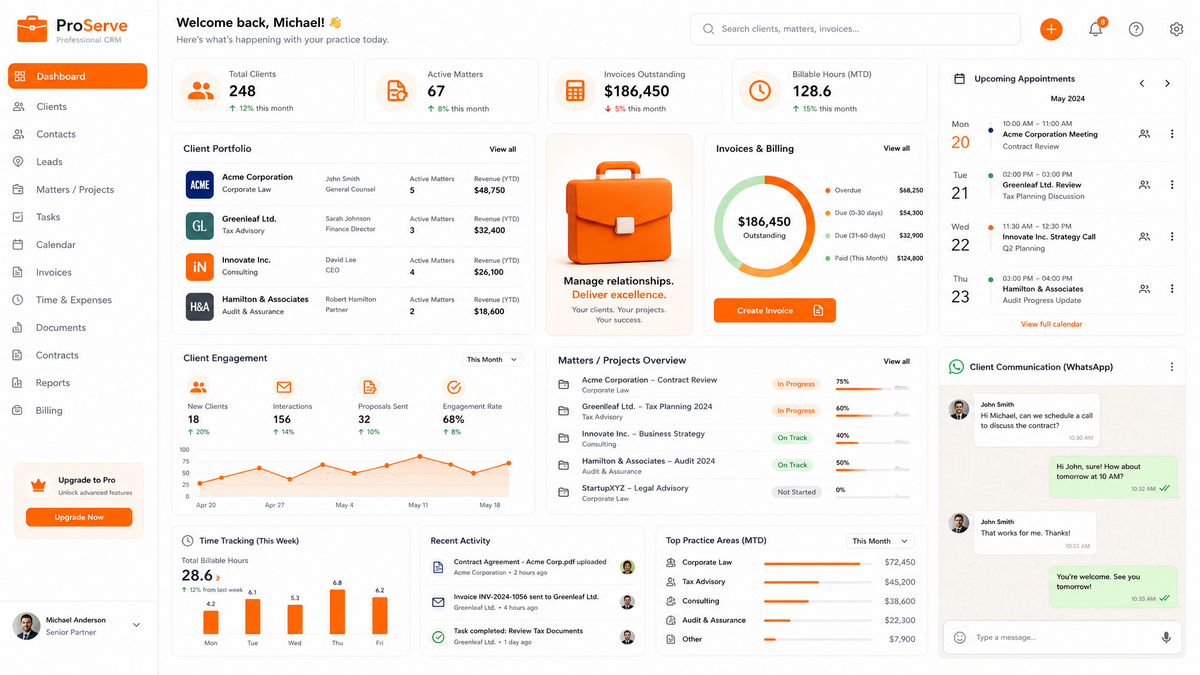Open the help question mark icon
This screenshot has height=675, width=1200.
click(x=1136, y=29)
